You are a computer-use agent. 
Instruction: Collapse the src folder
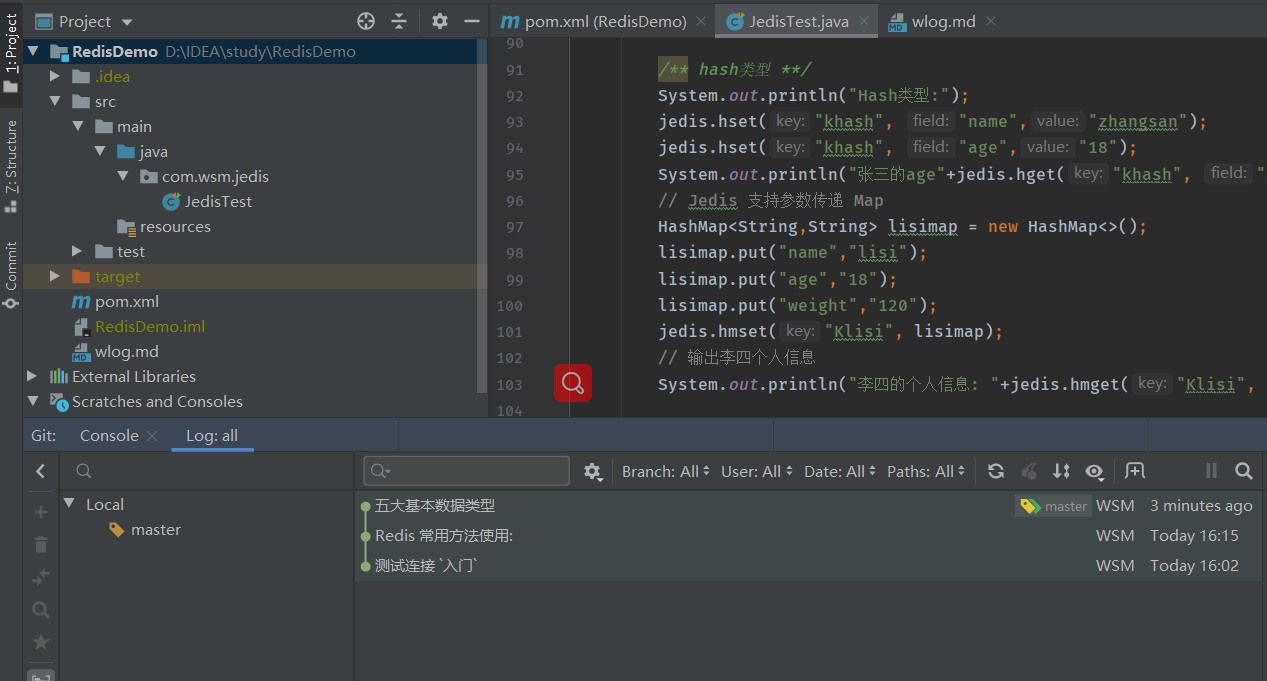coord(55,101)
